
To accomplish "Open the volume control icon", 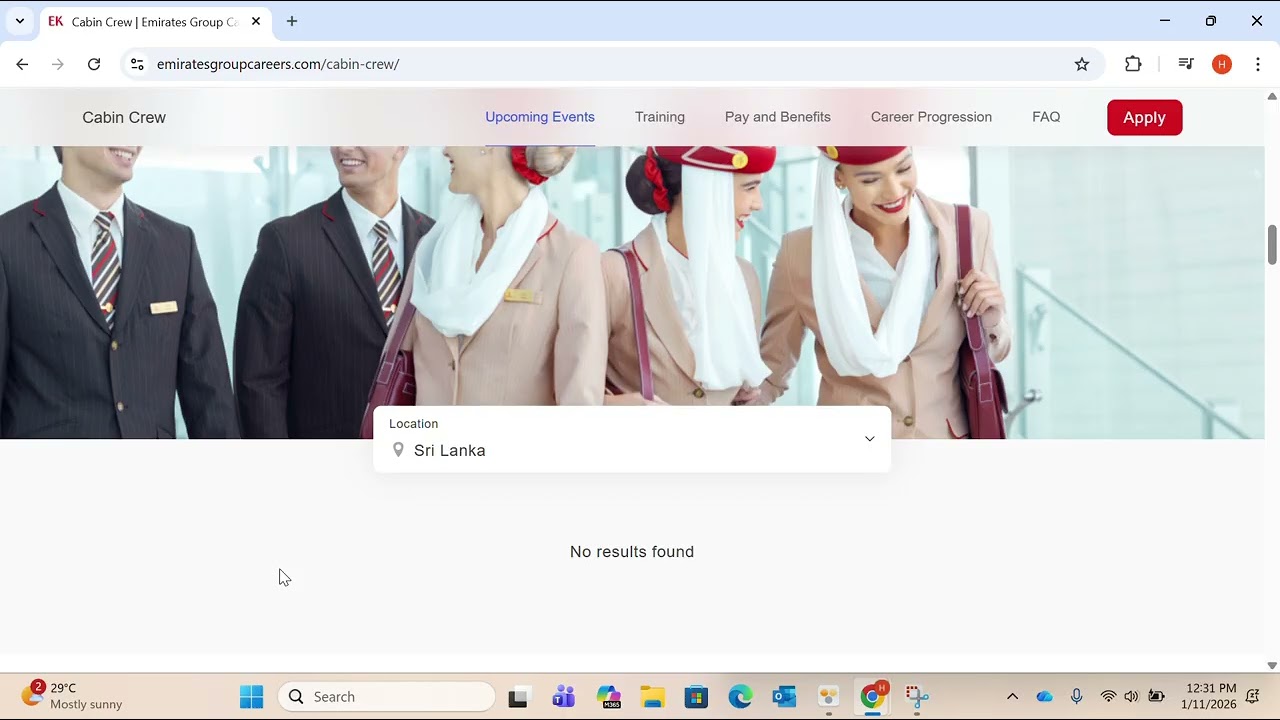I will 1131,697.
